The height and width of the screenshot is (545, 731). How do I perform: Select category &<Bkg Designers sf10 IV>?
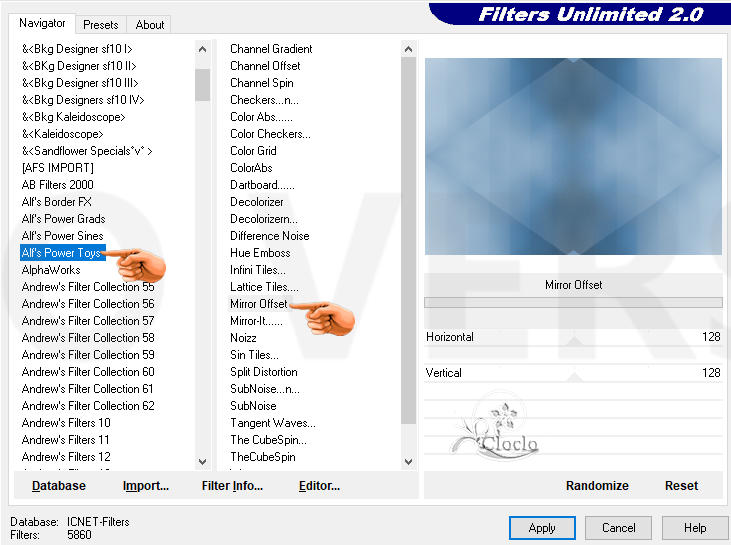click(83, 100)
